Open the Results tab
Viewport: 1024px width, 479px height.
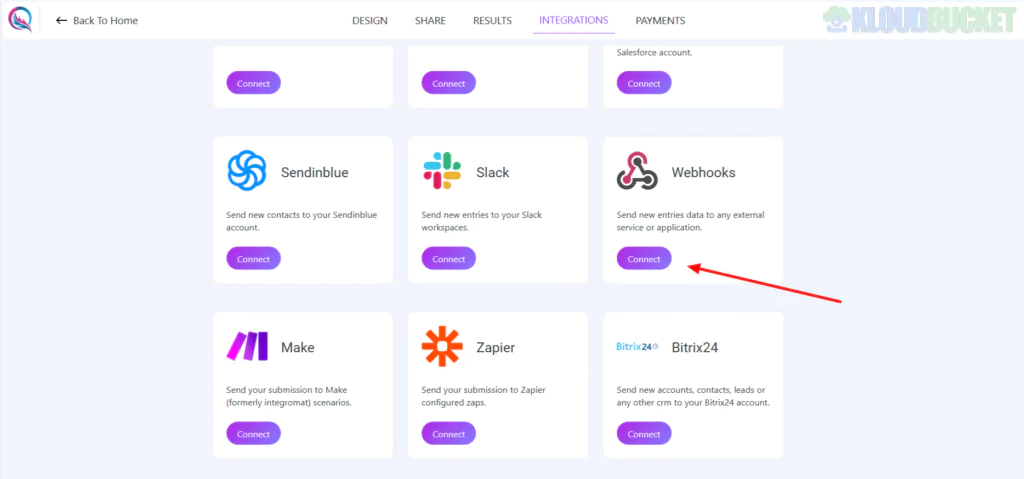(492, 20)
